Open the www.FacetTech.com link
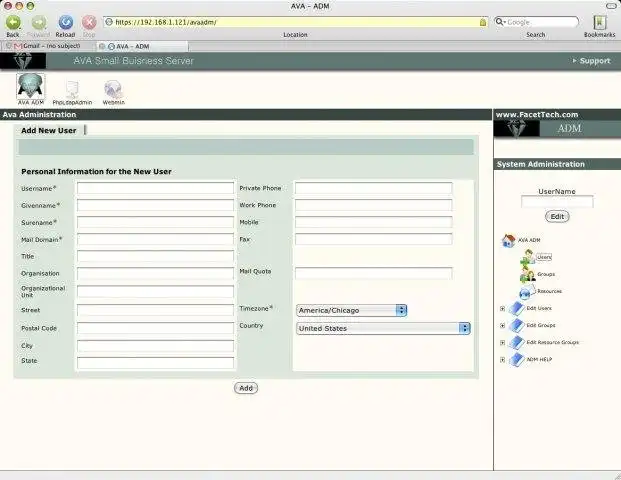 pos(537,114)
